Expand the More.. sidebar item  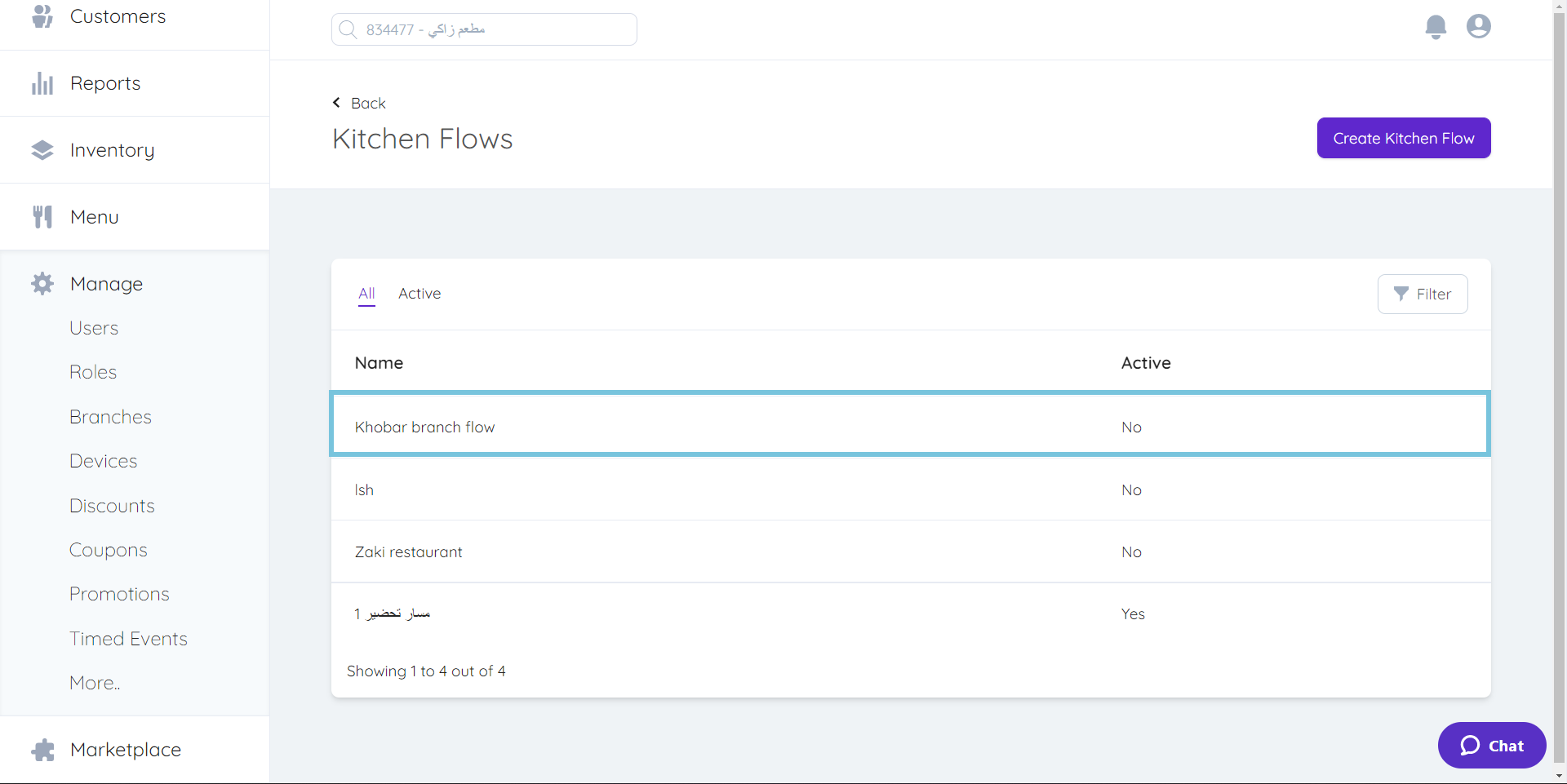94,682
